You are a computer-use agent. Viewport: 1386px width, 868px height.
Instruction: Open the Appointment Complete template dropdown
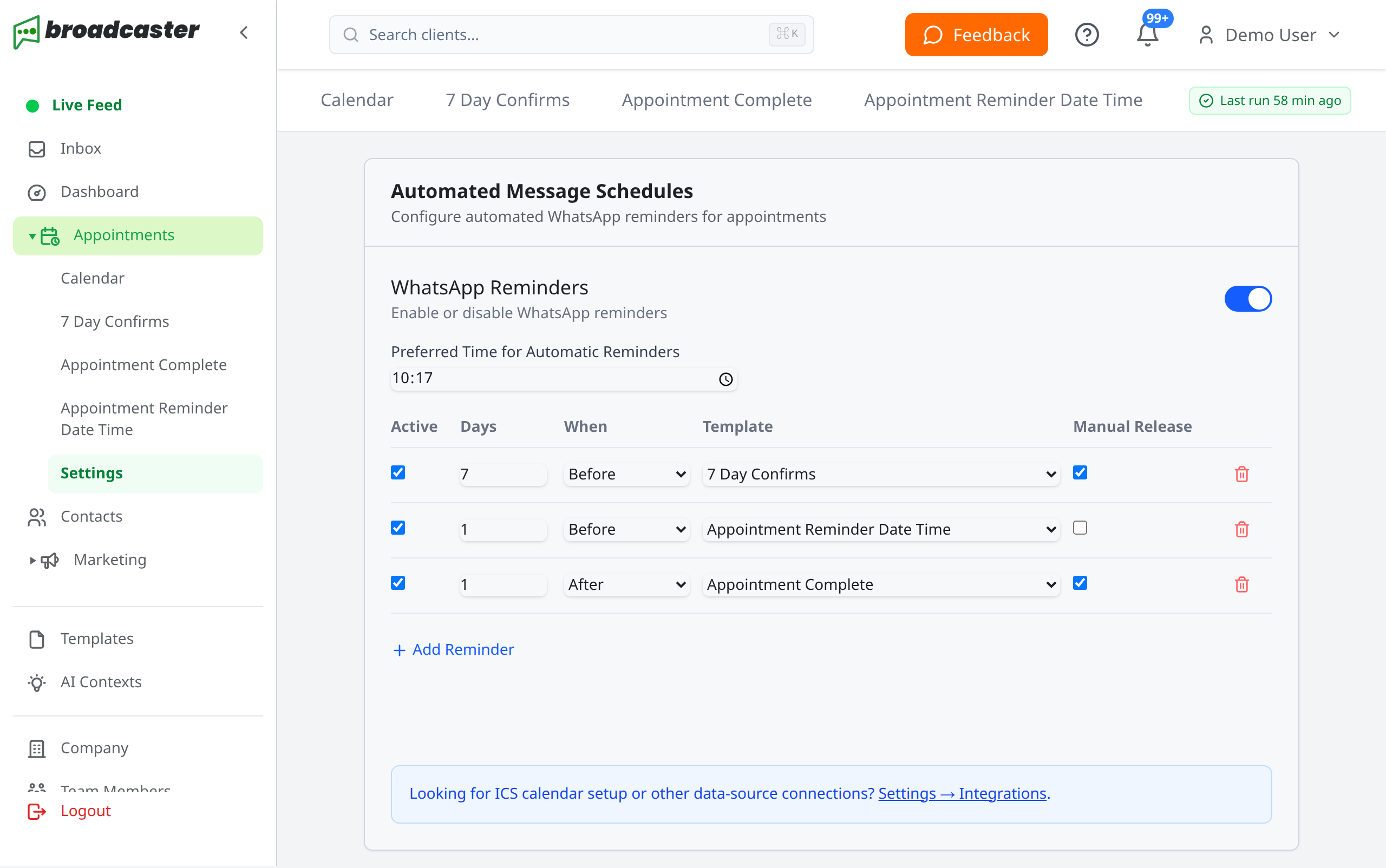880,584
